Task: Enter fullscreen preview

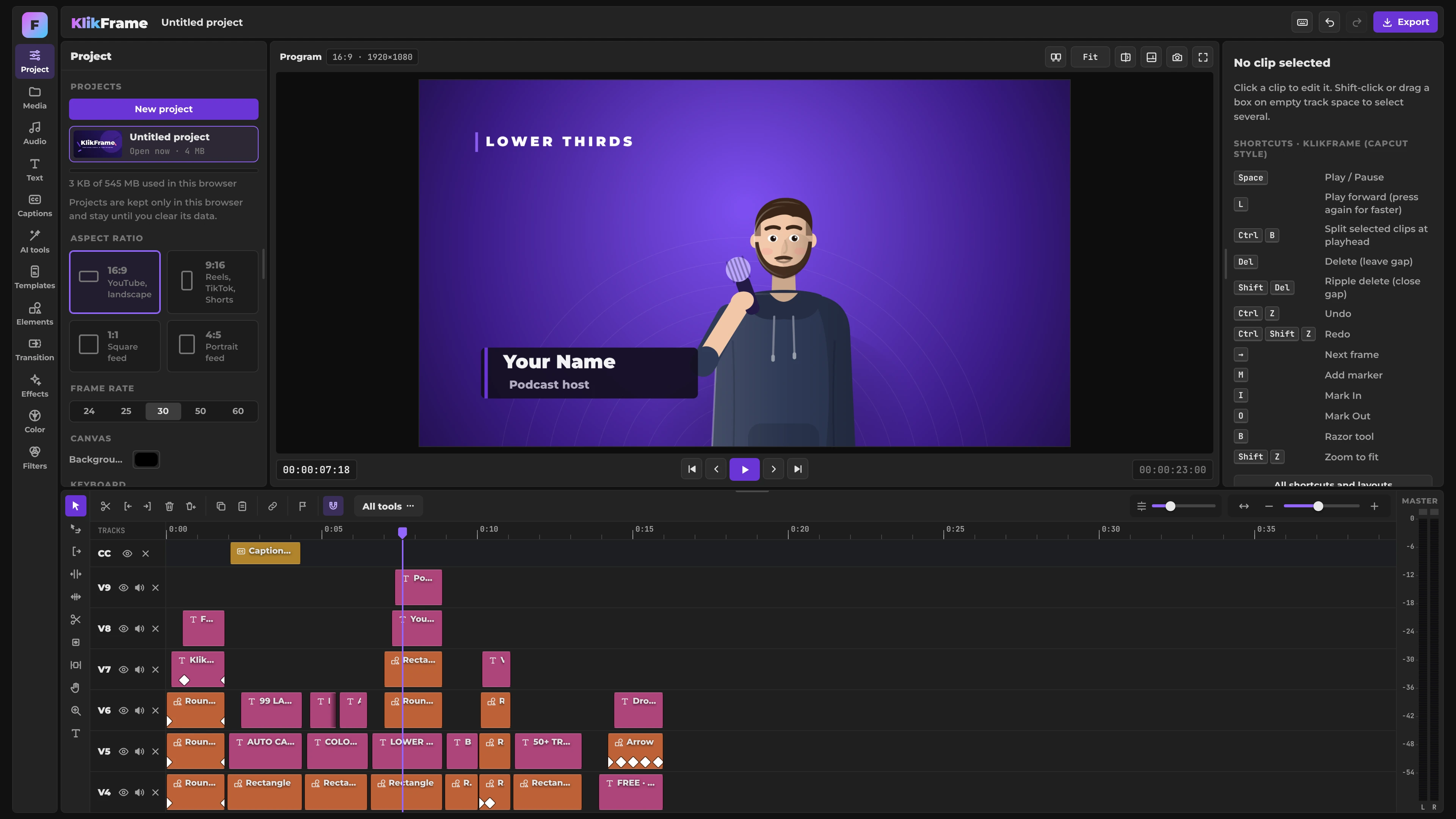Action: pos(1203,57)
